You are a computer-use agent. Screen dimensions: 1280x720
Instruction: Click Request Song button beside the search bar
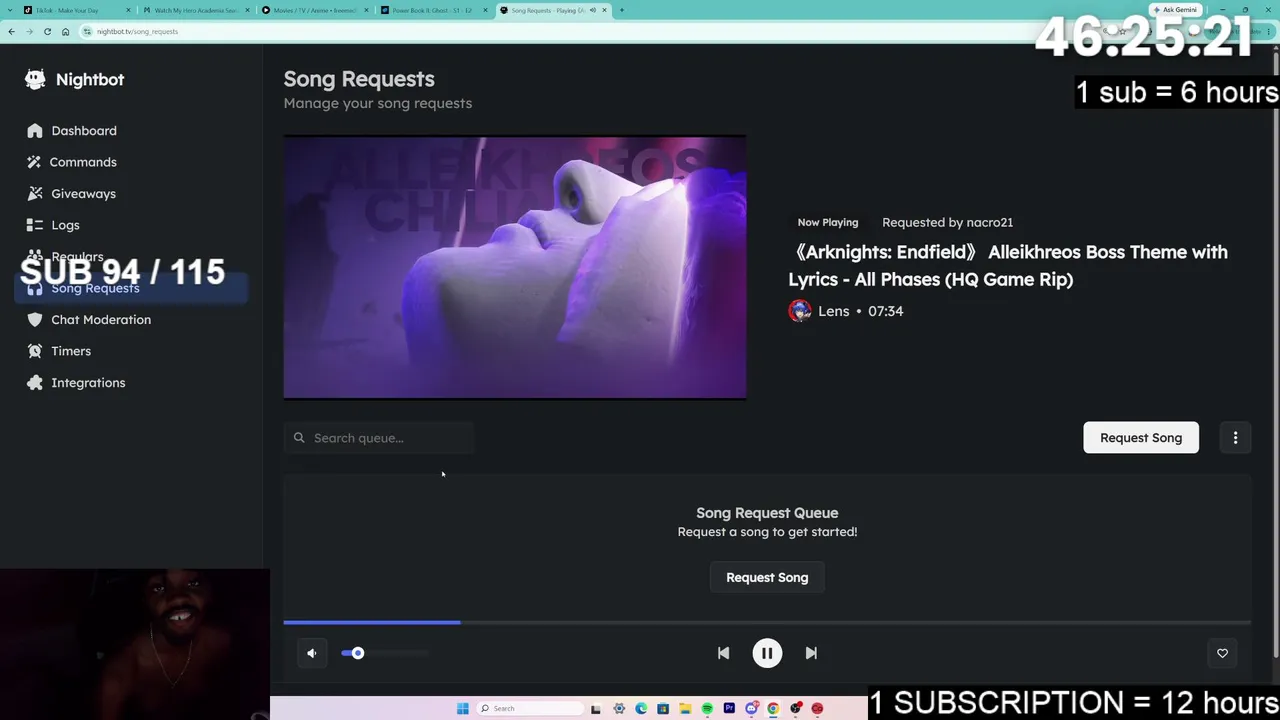tap(1141, 438)
